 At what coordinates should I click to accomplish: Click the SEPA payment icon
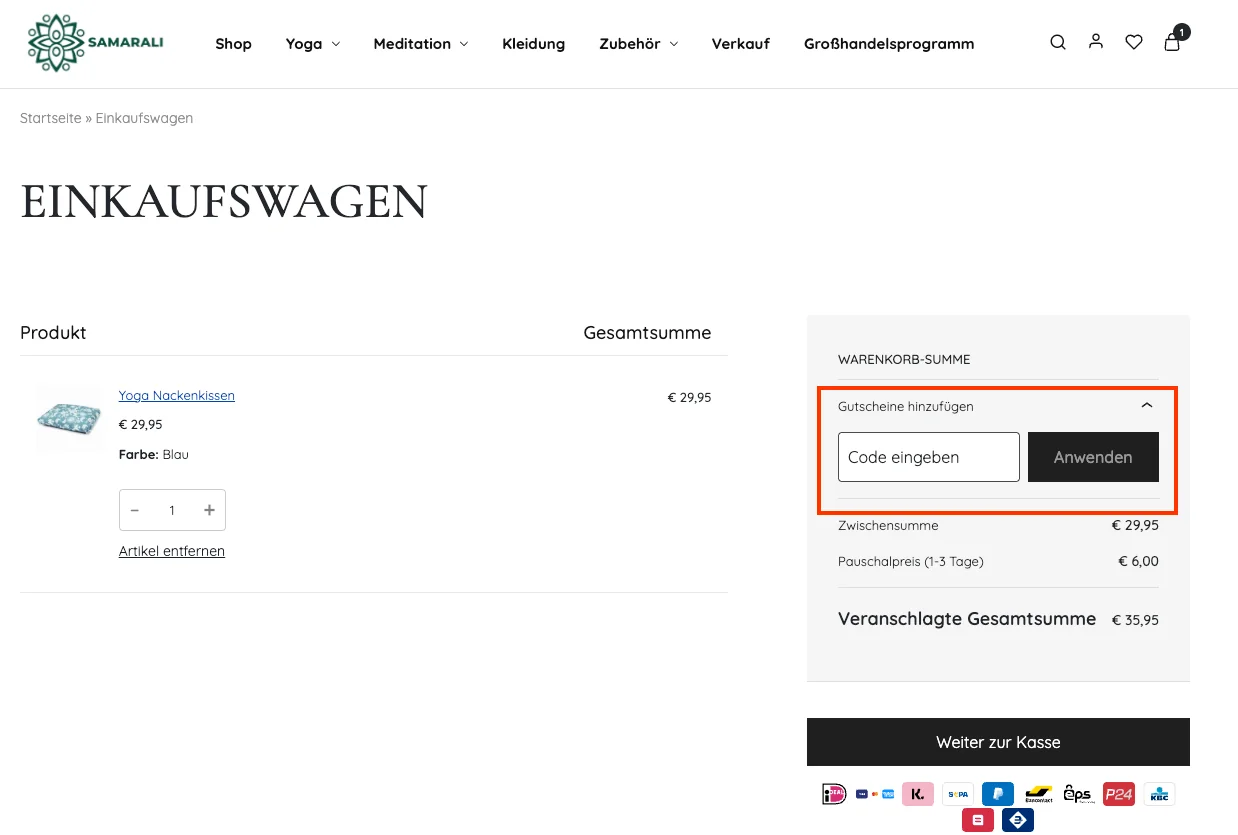(957, 793)
